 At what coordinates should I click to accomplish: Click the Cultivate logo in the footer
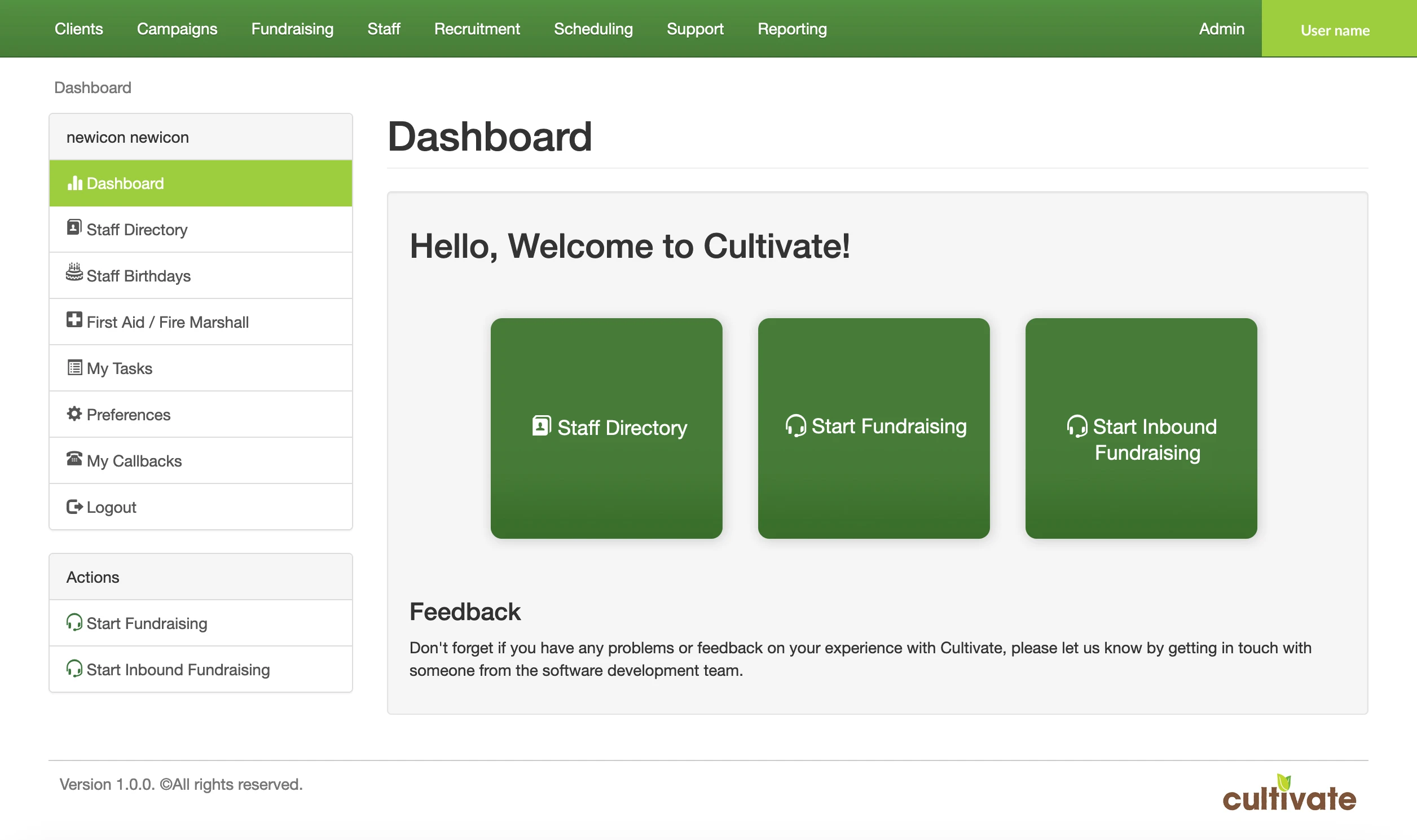click(1289, 793)
